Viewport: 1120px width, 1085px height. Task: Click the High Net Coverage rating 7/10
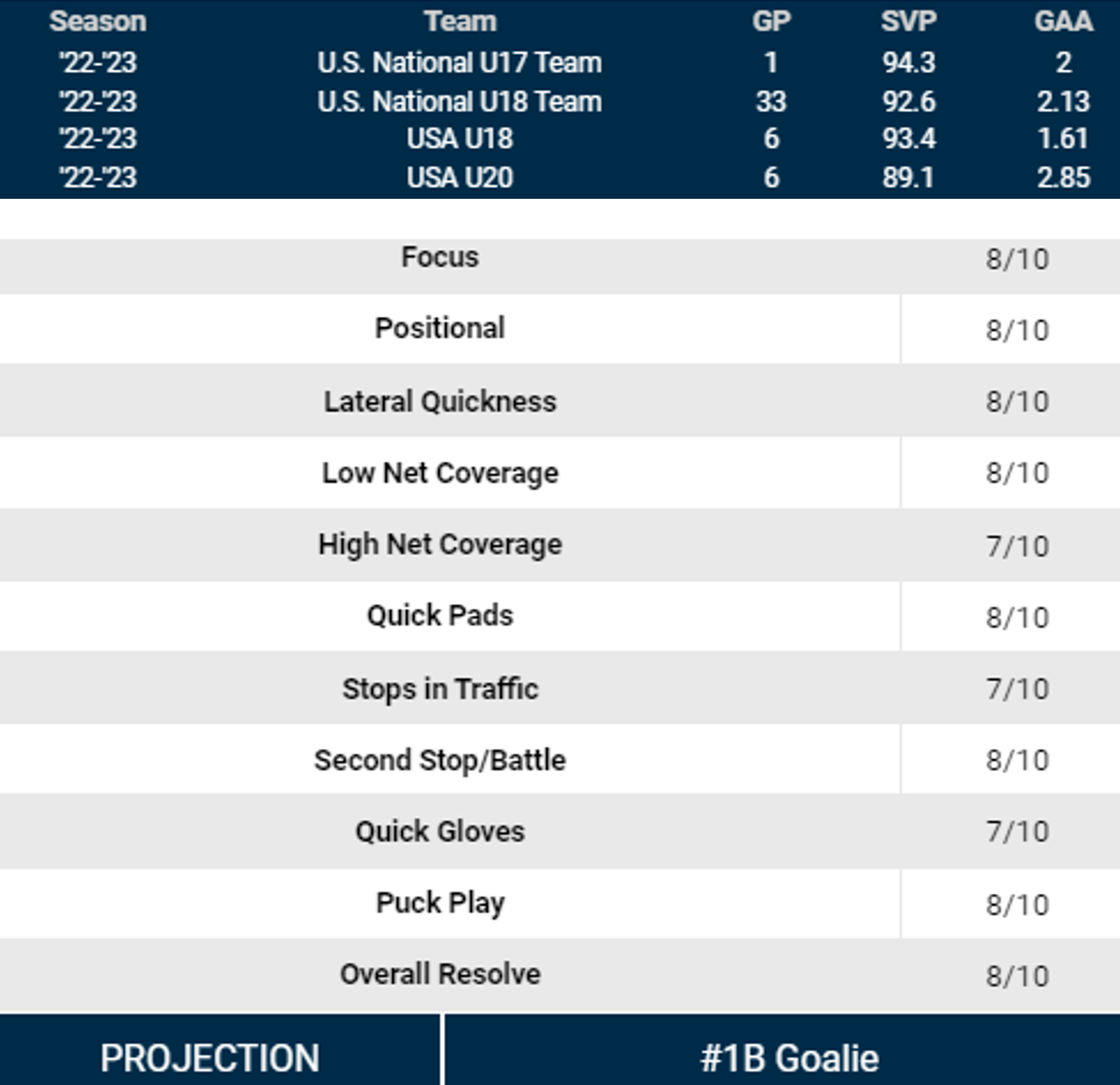pos(1017,546)
